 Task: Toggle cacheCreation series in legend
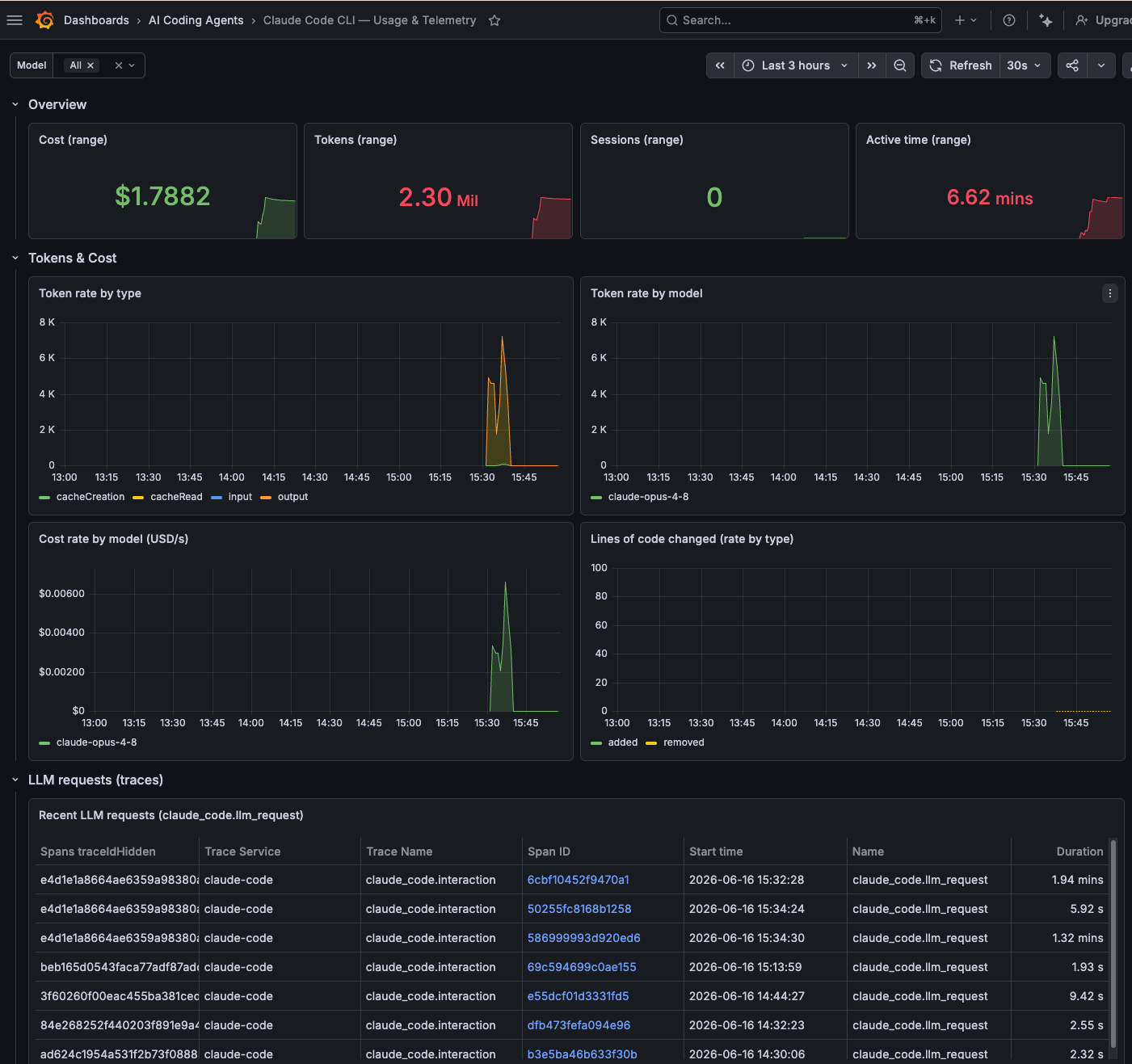point(90,497)
